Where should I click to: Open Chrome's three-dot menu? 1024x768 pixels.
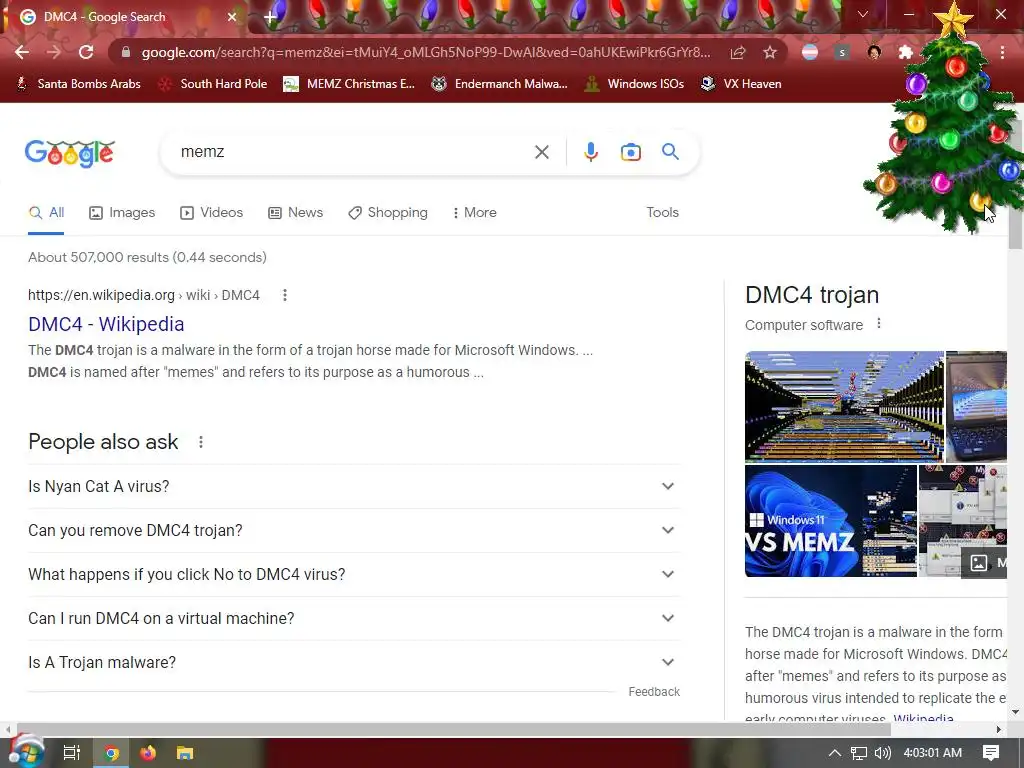[x=1002, y=52]
